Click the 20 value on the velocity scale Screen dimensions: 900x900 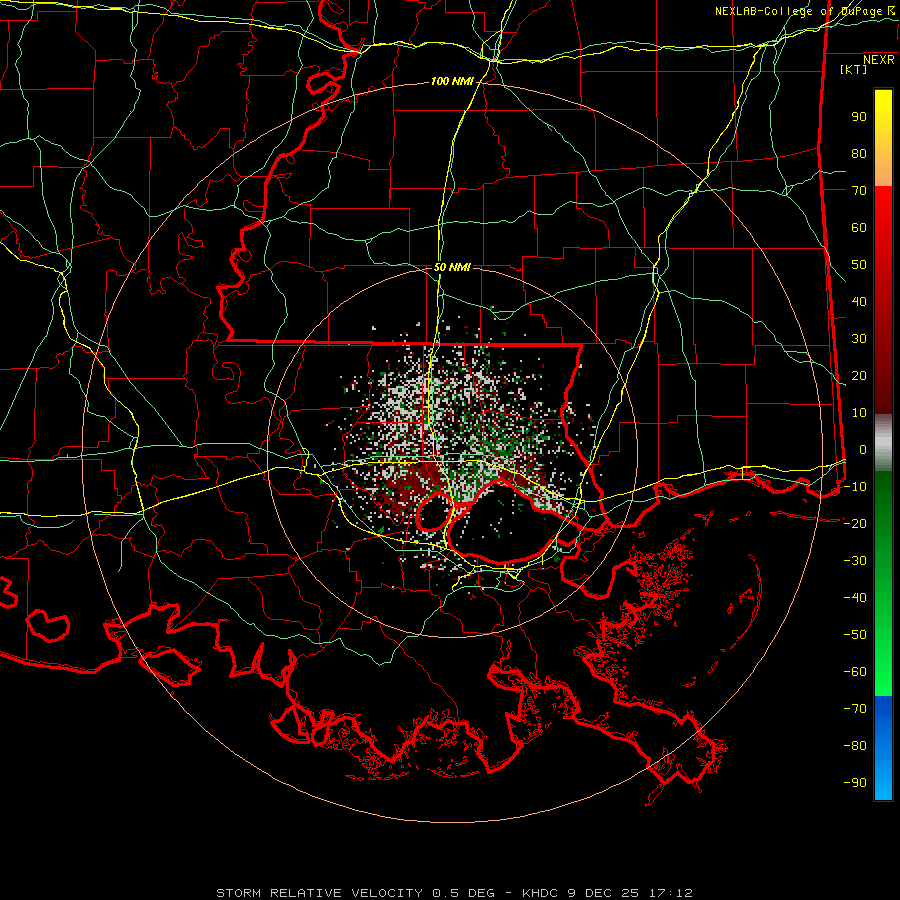[x=859, y=375]
